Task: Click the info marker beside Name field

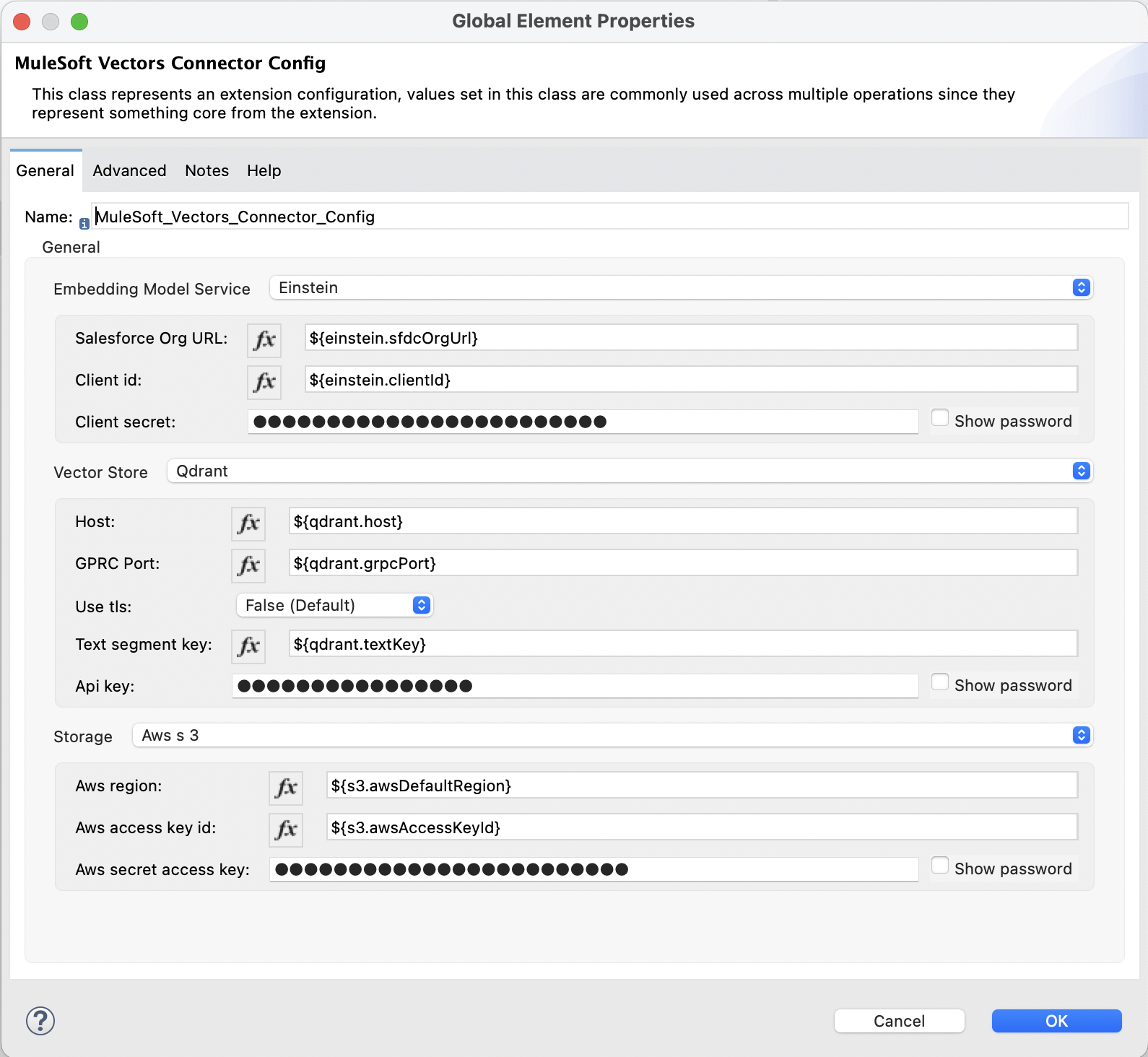Action: (84, 224)
